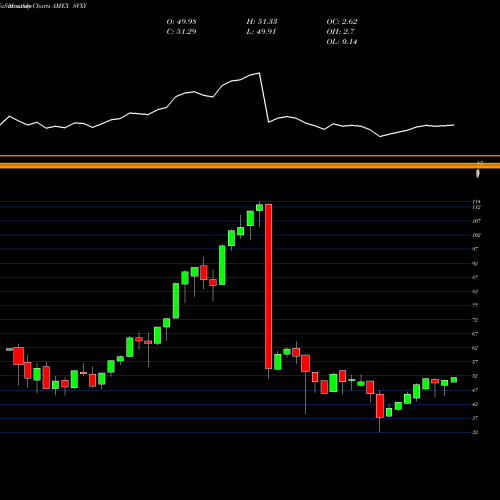Screen dimensions: 500x500
Task: Click the OC: 2.62 value
Action: (x=342, y=22)
